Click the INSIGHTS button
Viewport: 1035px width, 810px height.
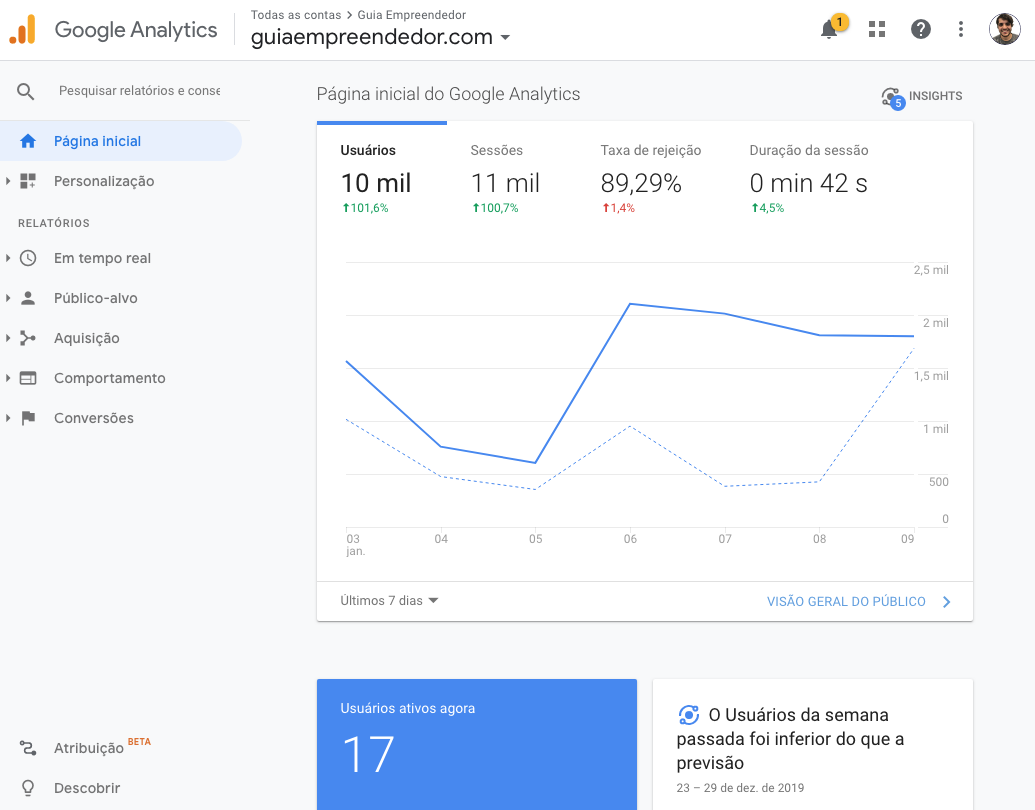[x=921, y=96]
